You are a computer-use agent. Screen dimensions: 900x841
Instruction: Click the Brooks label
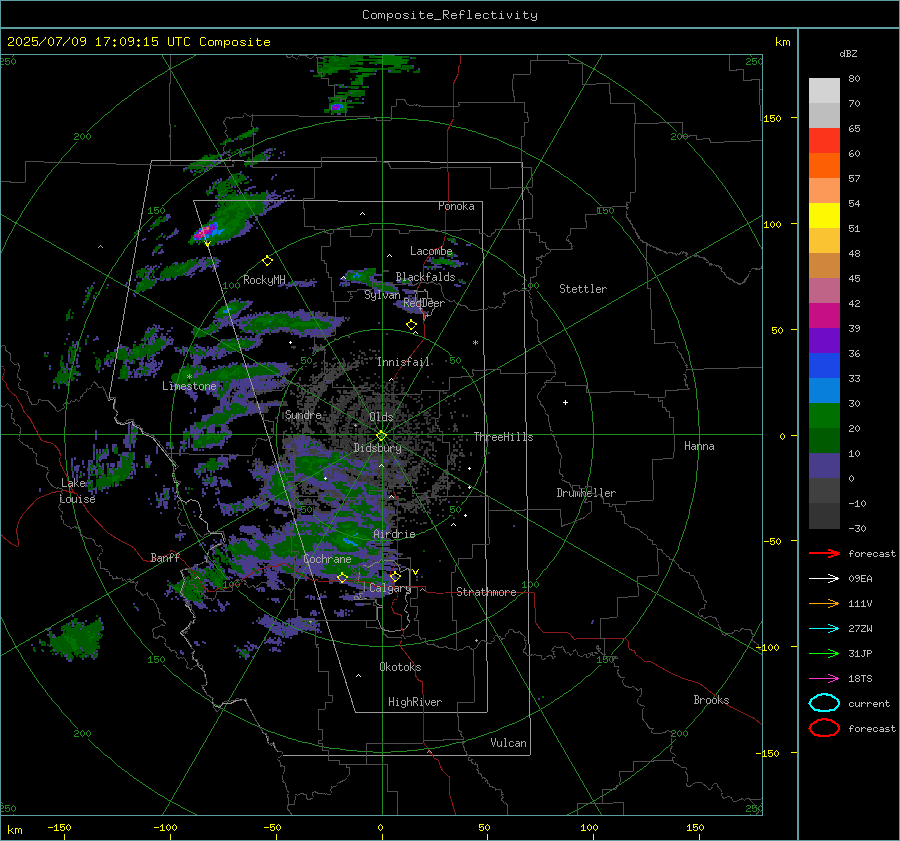point(711,700)
